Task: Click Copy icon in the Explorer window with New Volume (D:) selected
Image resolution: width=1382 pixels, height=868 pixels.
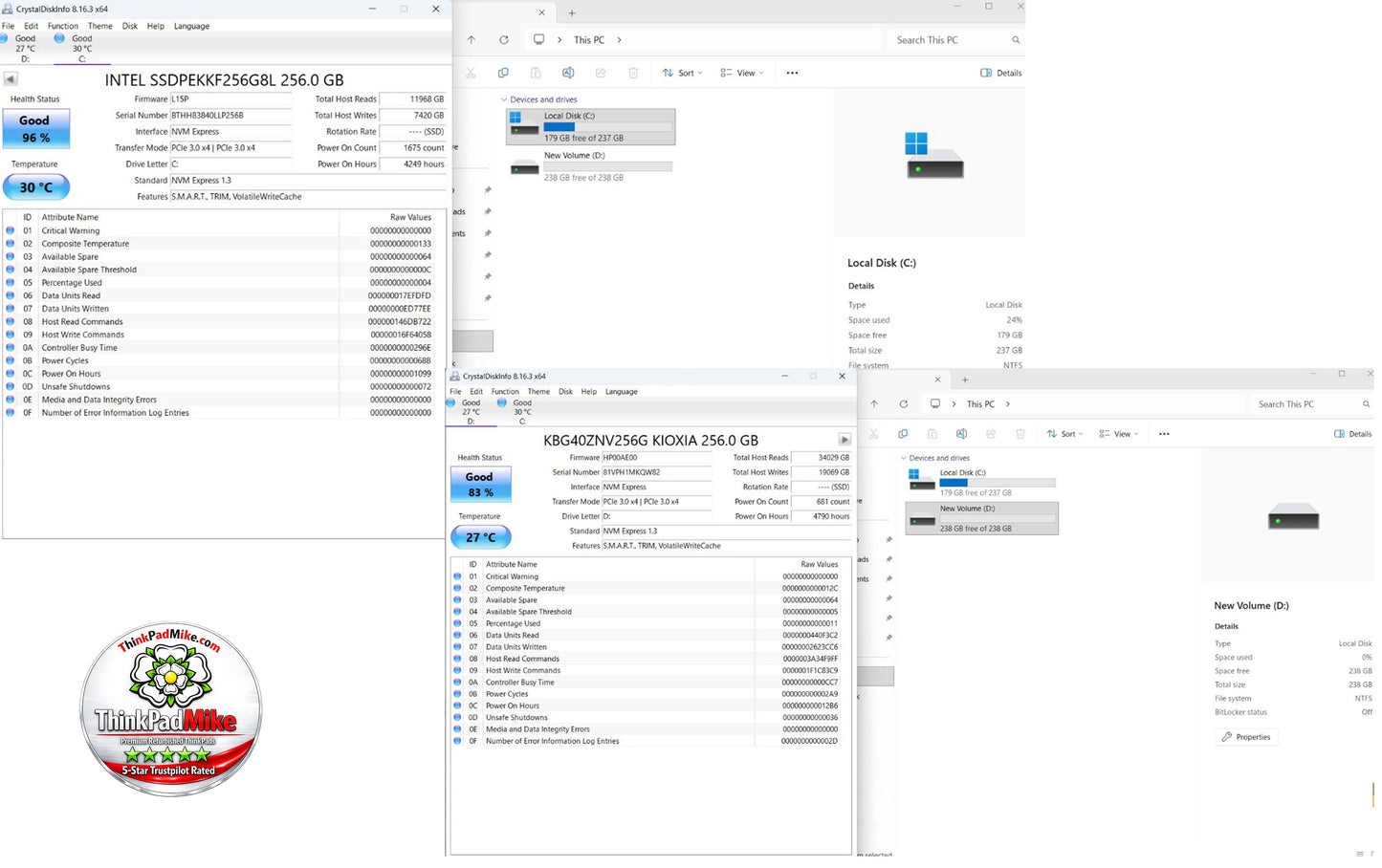Action: pyautogui.click(x=903, y=434)
